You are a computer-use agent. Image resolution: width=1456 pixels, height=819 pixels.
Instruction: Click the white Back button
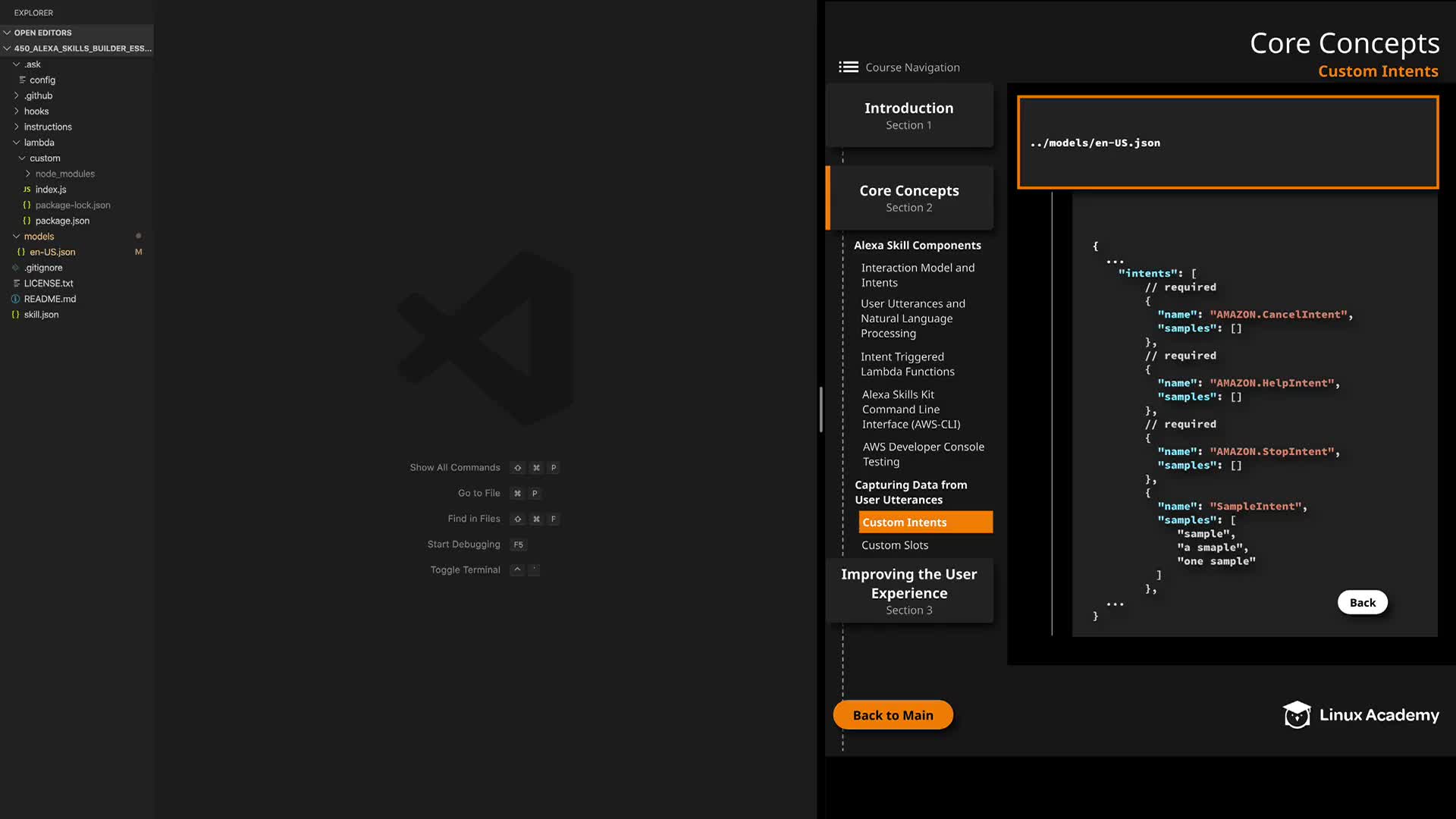pyautogui.click(x=1362, y=603)
